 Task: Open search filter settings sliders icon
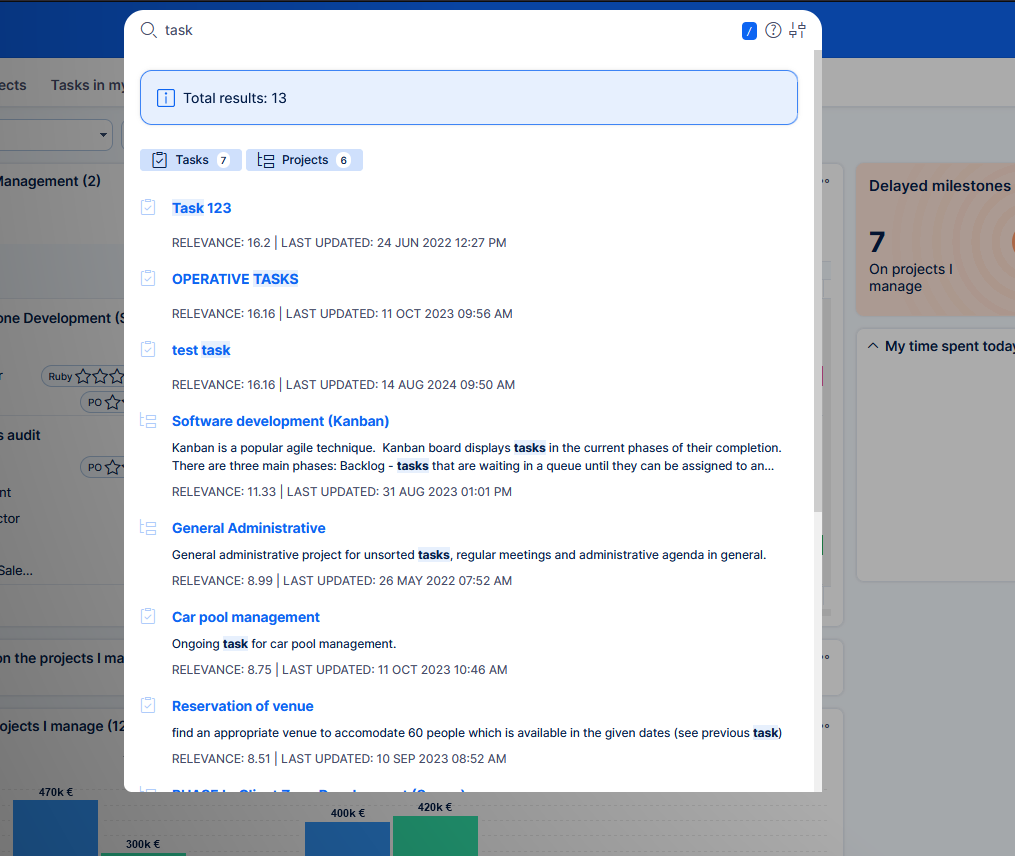(797, 30)
